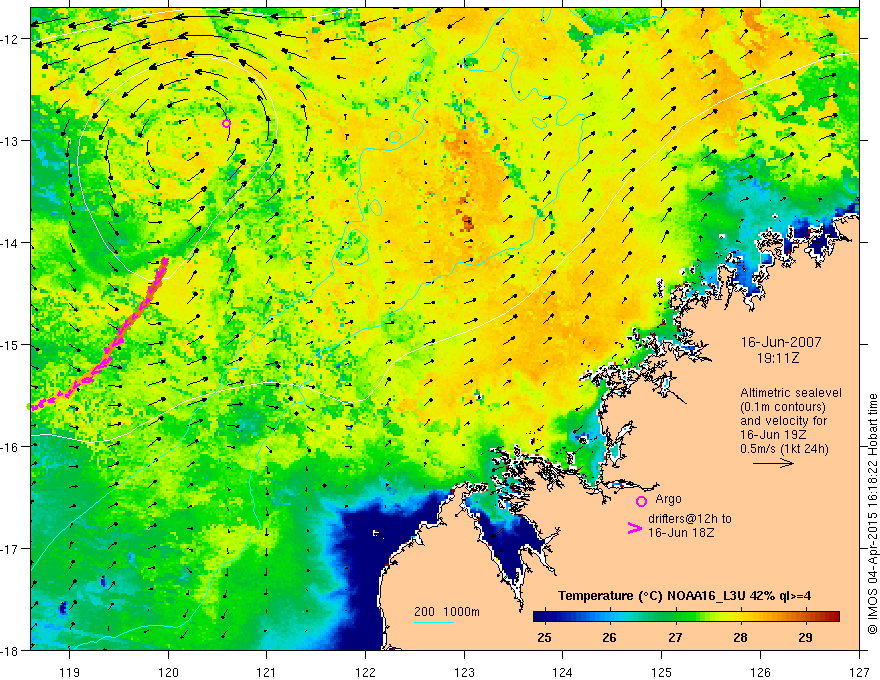Click the "16-Jun 19Z" text
The height and width of the screenshot is (680, 880).
point(771,435)
